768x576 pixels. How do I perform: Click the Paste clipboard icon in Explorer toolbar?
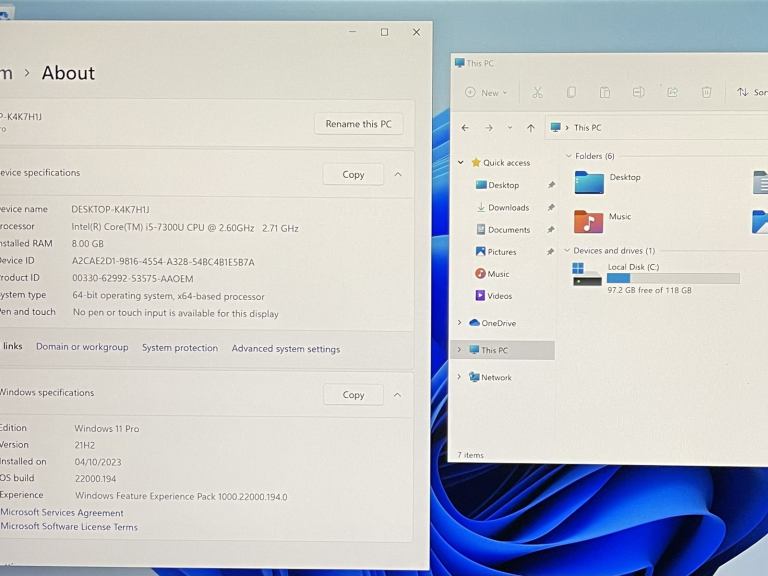coord(605,92)
